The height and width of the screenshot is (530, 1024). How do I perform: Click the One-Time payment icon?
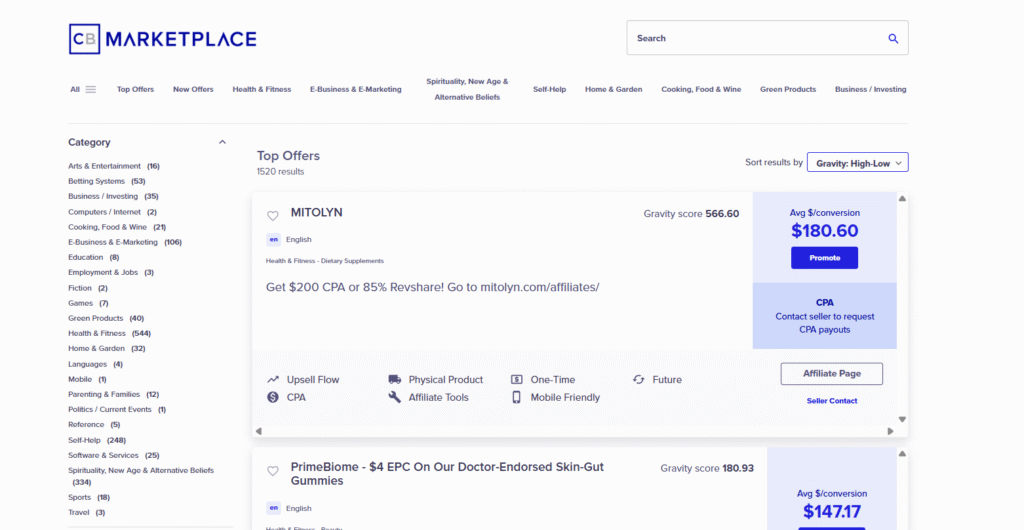point(517,379)
